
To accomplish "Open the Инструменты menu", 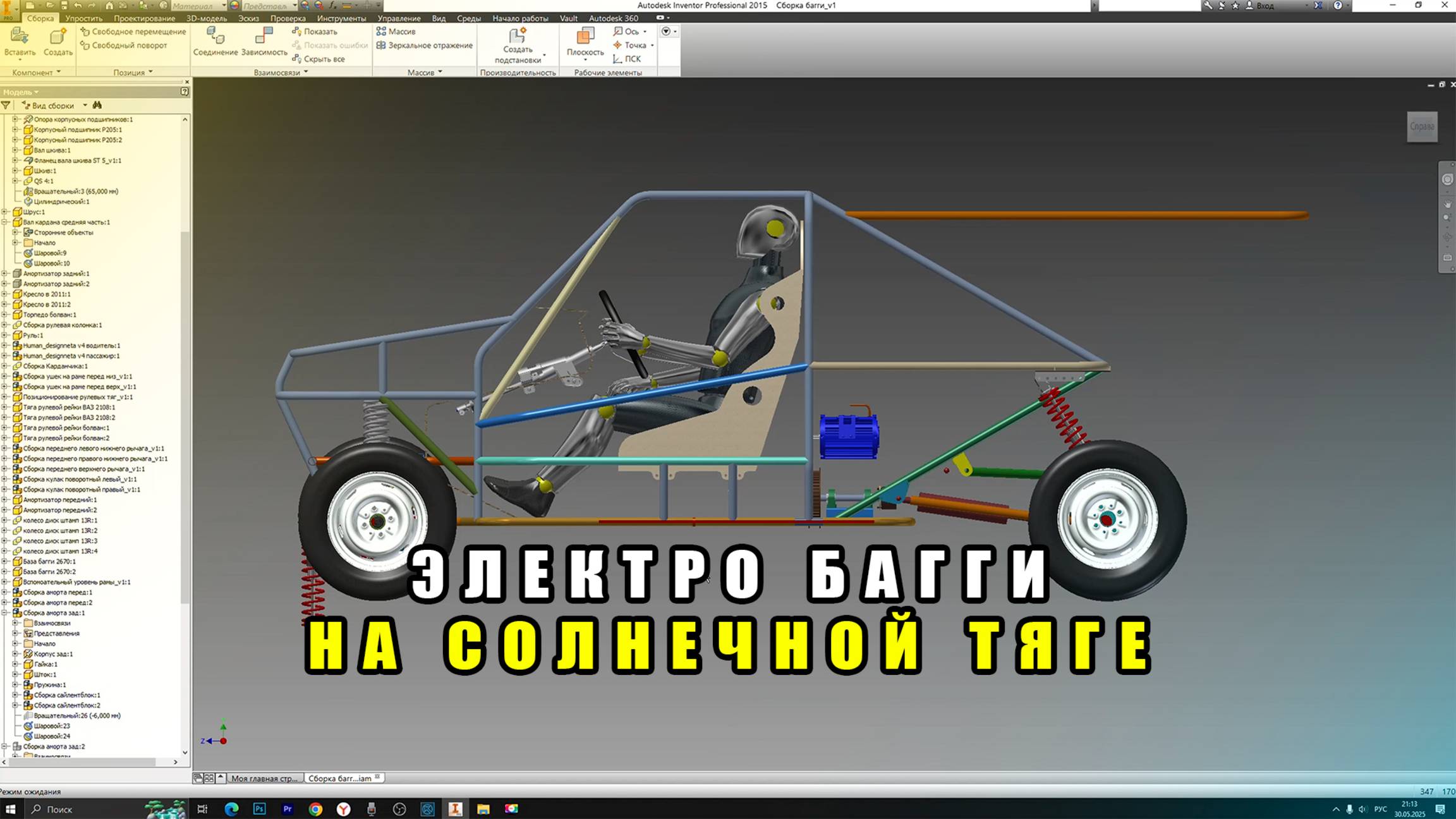I will [341, 18].
